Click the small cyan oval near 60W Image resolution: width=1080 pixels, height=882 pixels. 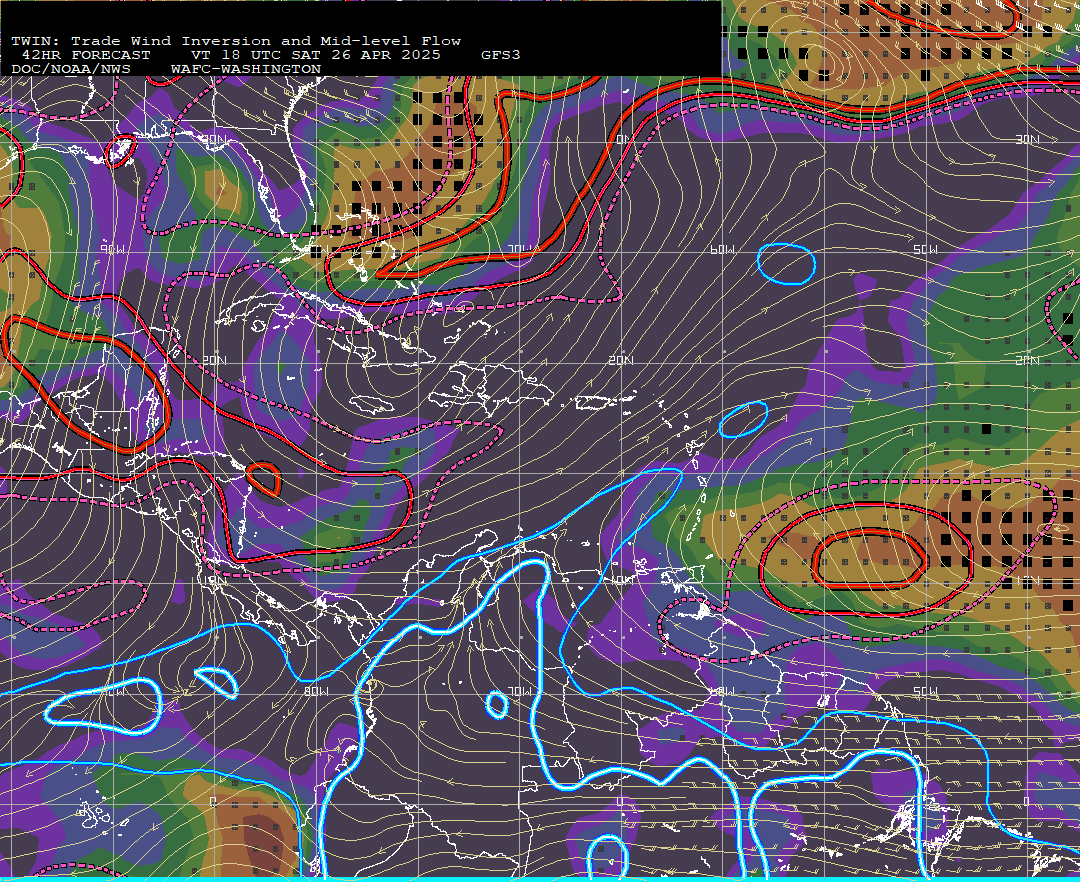point(787,264)
